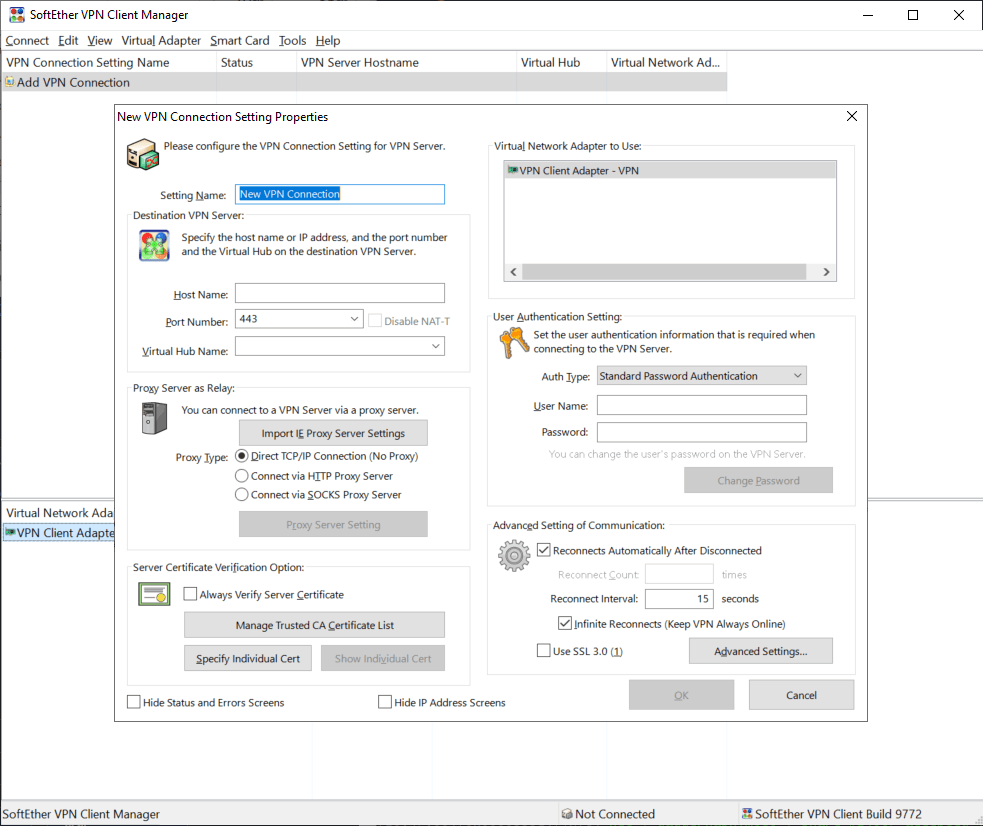Click the VPN server setup icon in dialog header
983x826 pixels.
[x=142, y=154]
